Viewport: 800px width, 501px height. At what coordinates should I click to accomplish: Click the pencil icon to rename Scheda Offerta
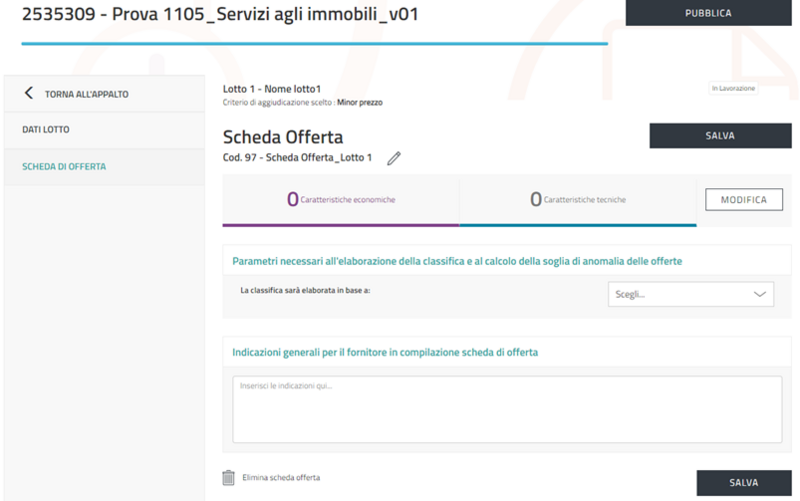(393, 159)
